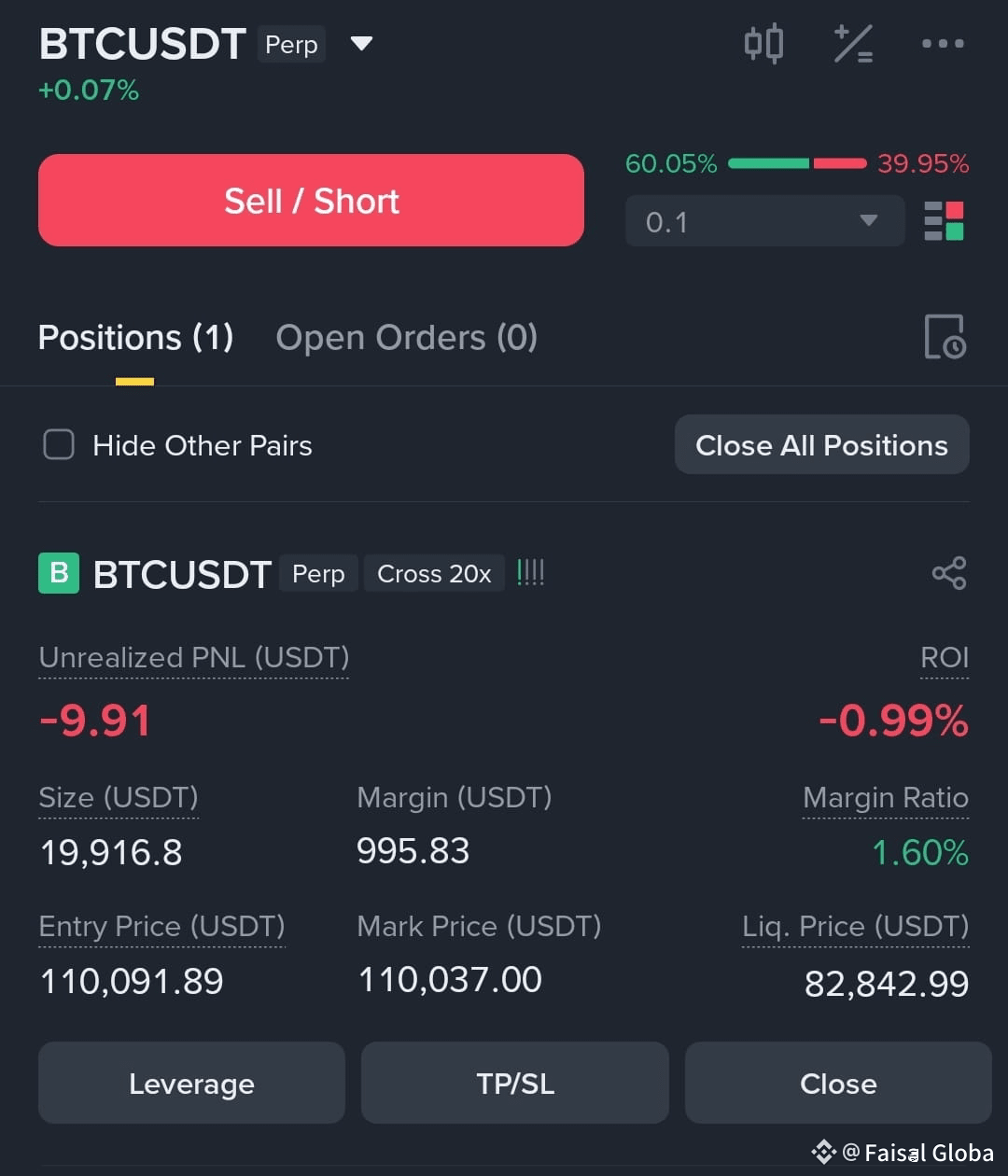Open the calculator icon
Image resolution: width=1008 pixels, height=1176 pixels.
(x=853, y=44)
